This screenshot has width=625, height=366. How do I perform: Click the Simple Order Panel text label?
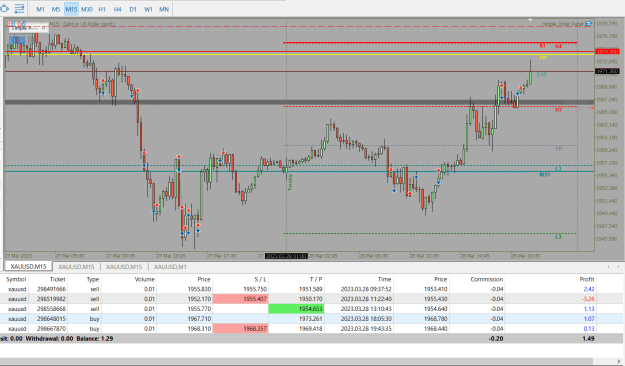tap(562, 24)
